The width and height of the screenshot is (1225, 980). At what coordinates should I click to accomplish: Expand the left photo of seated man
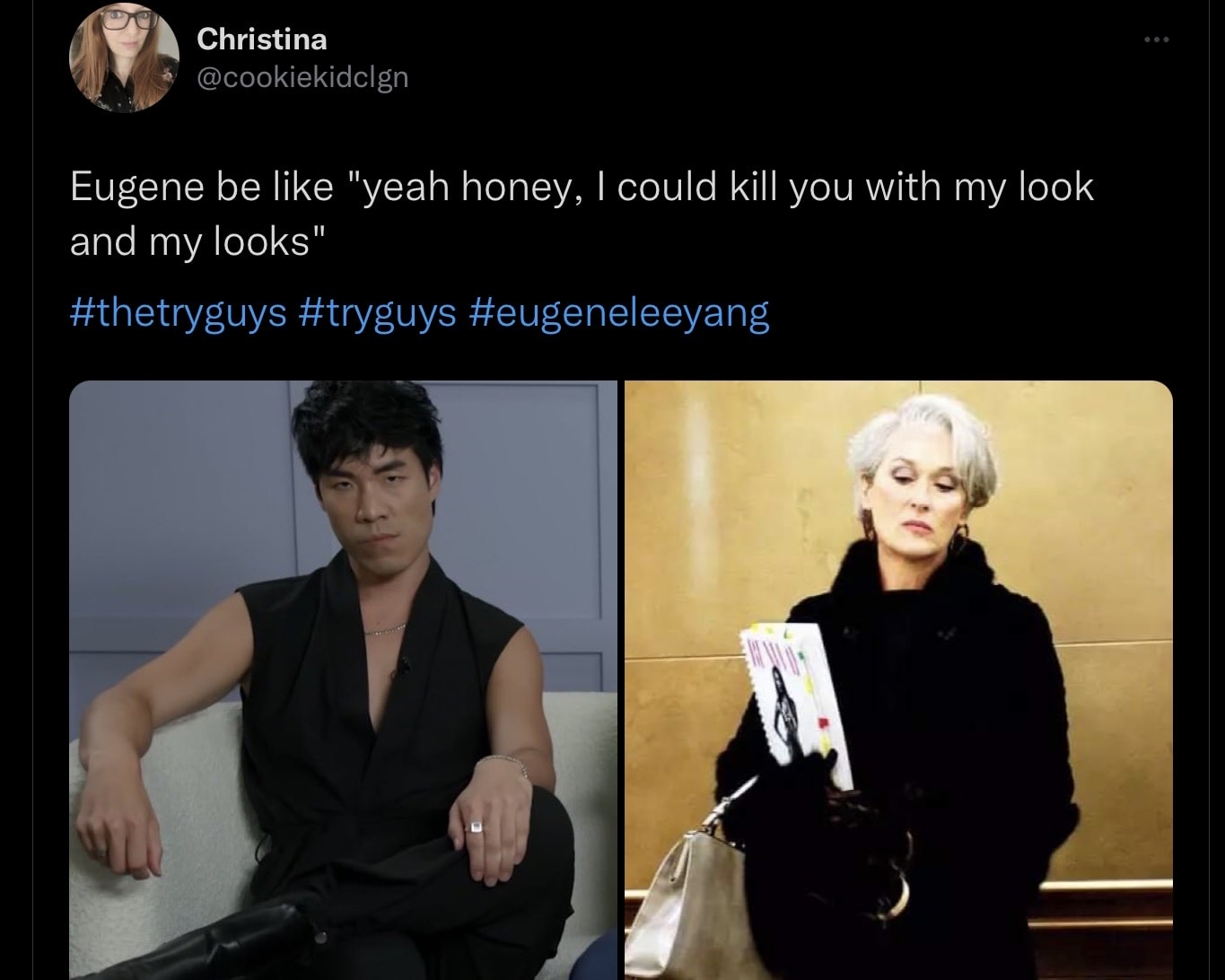344,679
